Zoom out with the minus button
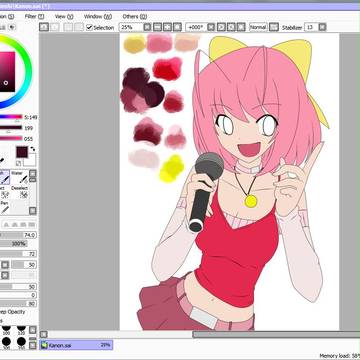The image size is (360, 360). [x=158, y=27]
